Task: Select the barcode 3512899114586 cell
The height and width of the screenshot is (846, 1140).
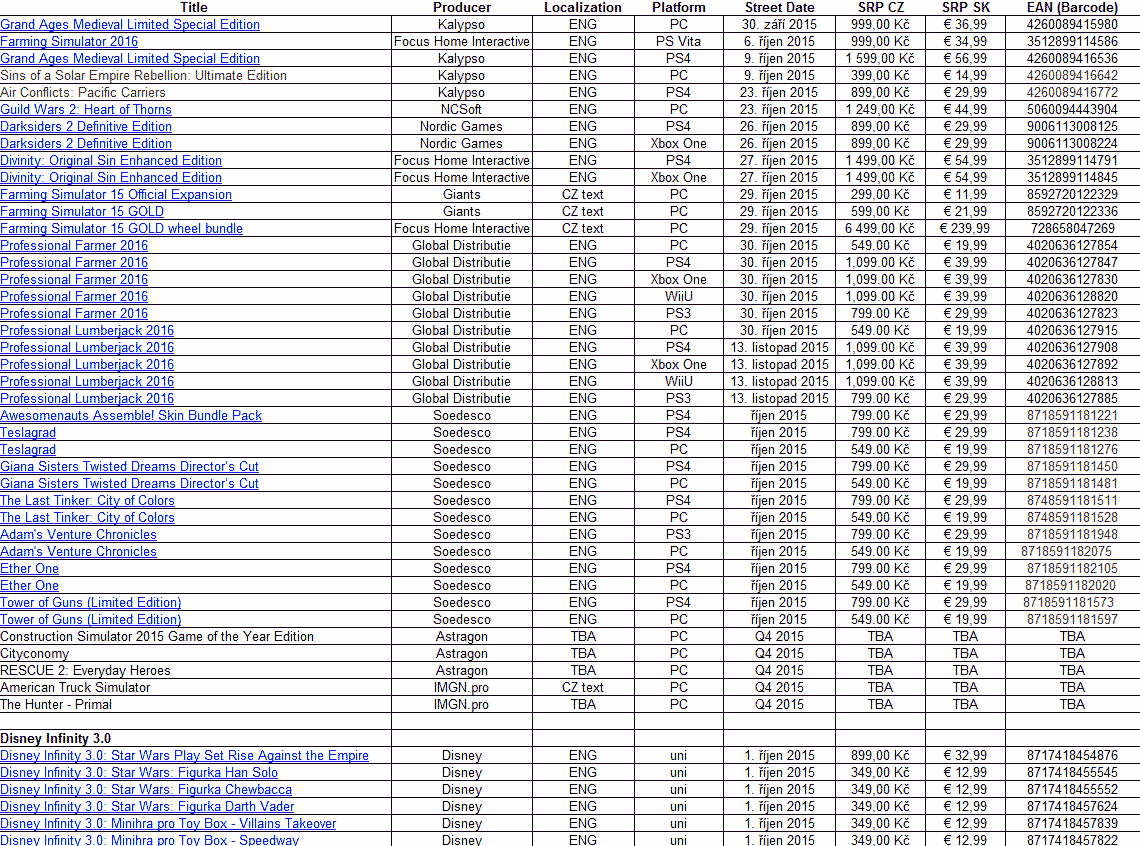Action: 1072,41
